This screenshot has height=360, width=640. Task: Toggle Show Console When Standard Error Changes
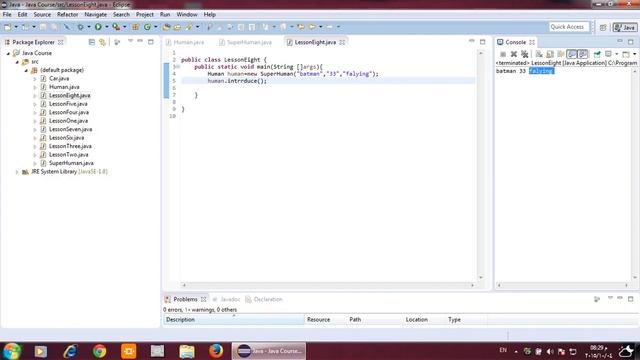coord(583,54)
